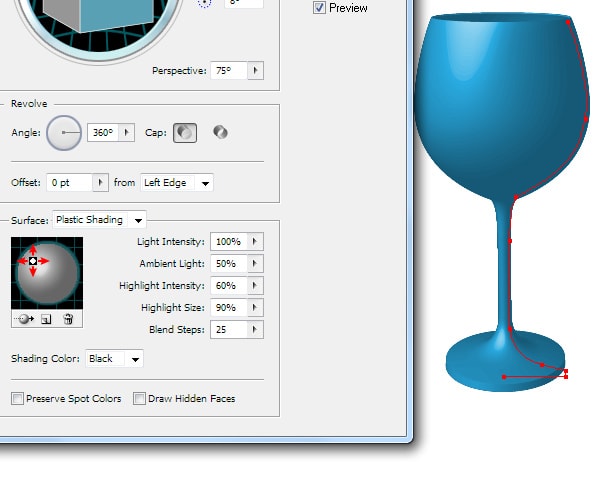
Task: Click the blue wine glass preview
Action: [501, 203]
